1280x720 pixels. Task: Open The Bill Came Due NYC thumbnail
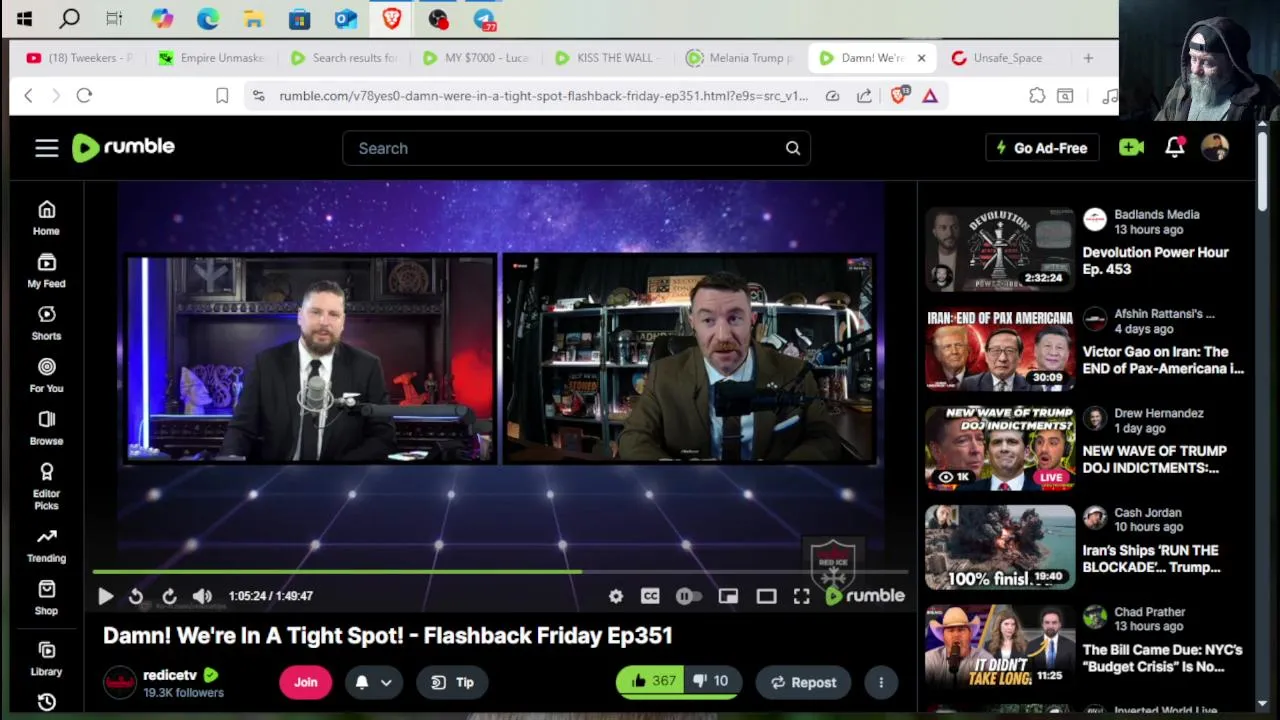point(1000,646)
